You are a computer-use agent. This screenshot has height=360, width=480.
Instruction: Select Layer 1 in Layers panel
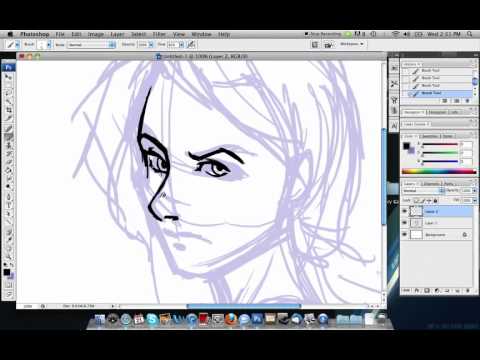coord(437,223)
